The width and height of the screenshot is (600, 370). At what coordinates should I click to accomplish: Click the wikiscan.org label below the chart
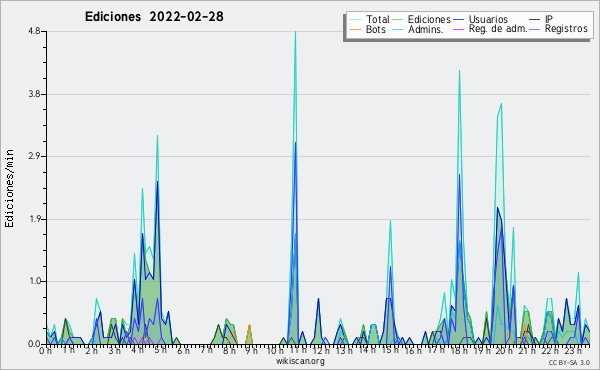[300, 361]
